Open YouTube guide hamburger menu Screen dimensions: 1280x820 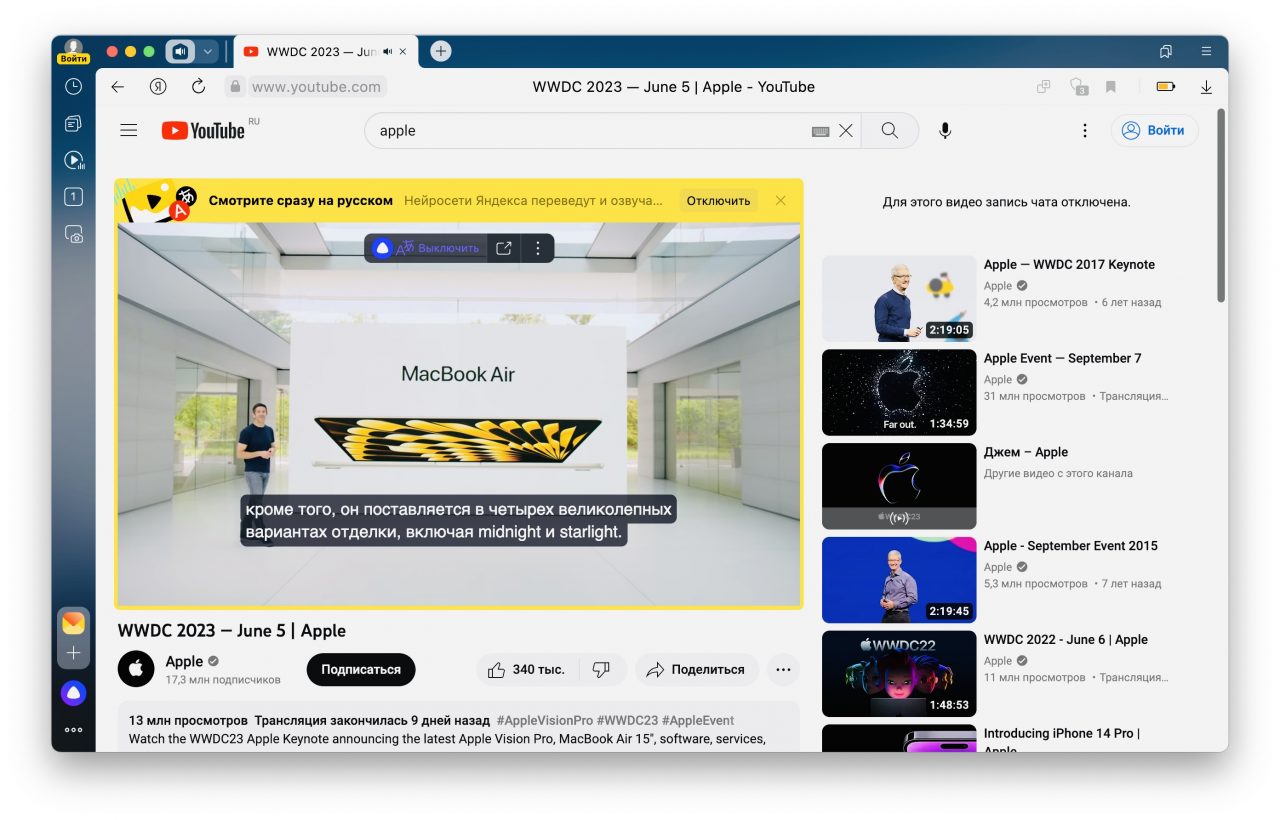[x=128, y=130]
